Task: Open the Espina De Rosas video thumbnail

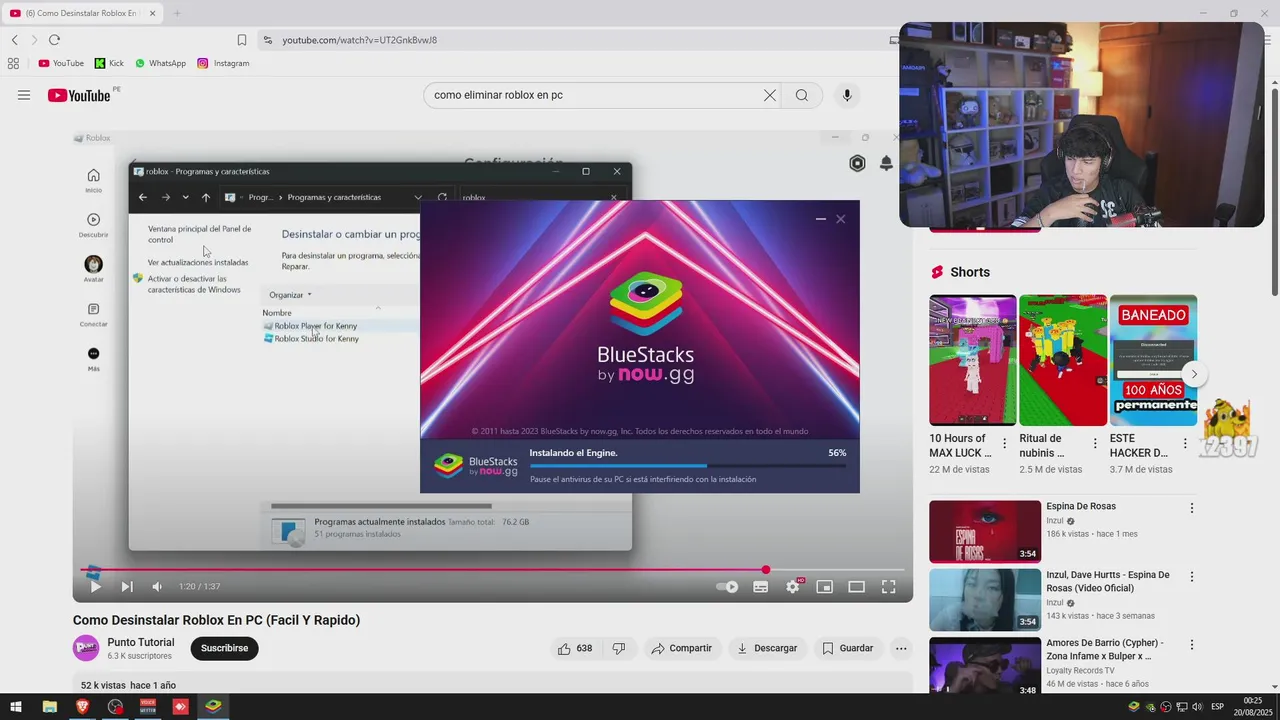Action: click(985, 532)
